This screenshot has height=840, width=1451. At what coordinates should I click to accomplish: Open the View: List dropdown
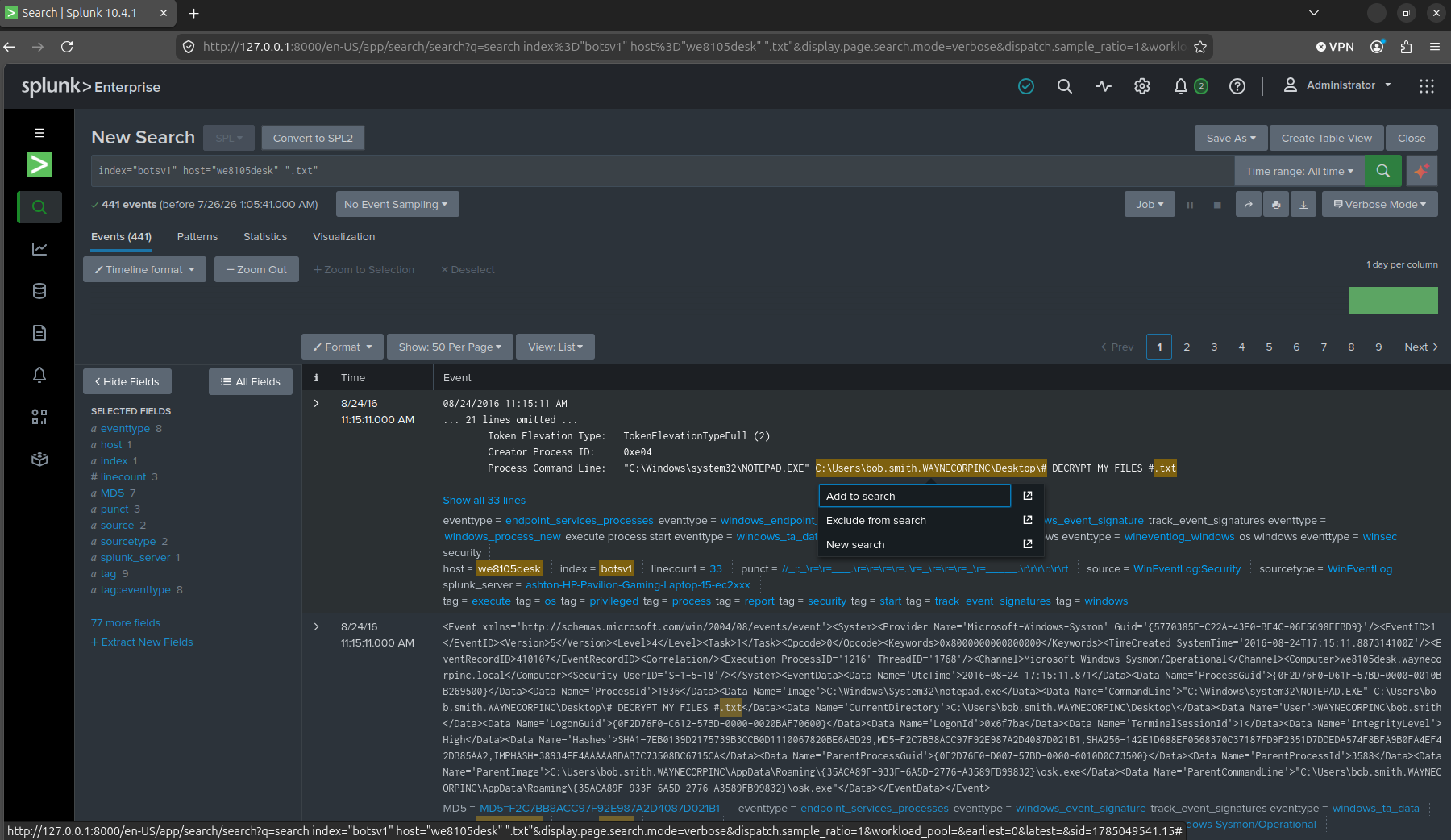pyautogui.click(x=555, y=347)
